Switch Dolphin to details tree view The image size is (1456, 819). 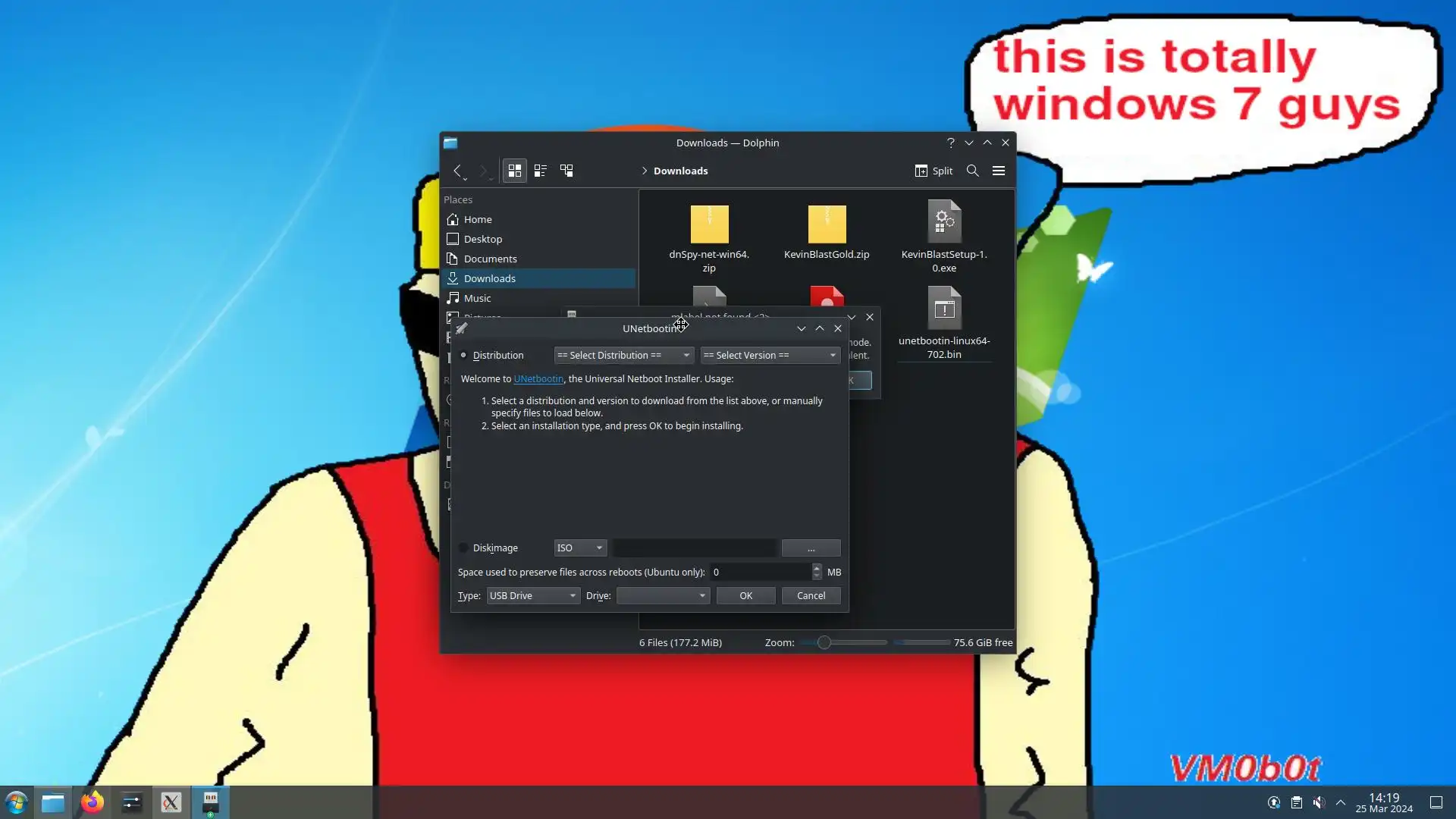(566, 171)
